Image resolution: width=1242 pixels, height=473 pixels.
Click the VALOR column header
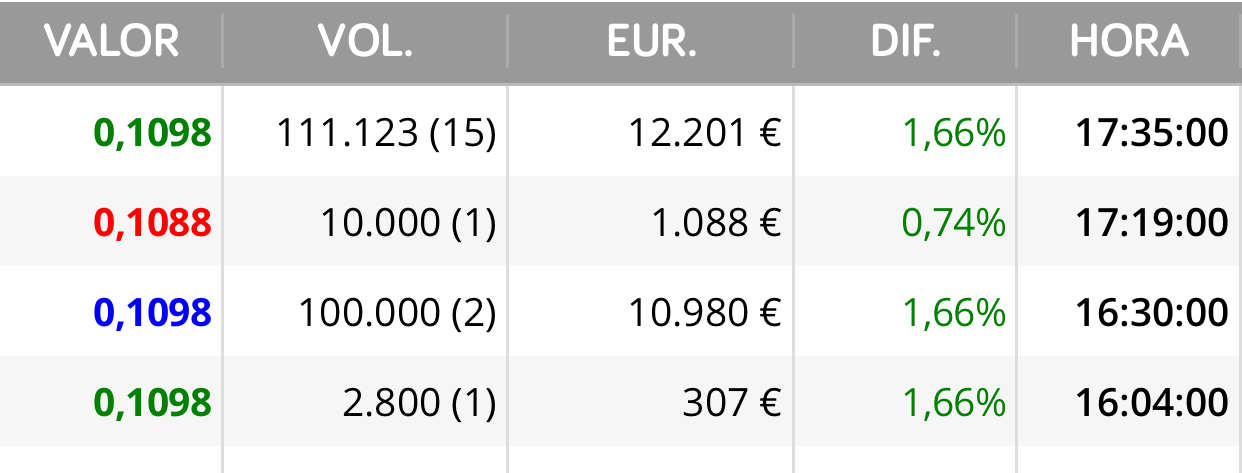(112, 41)
